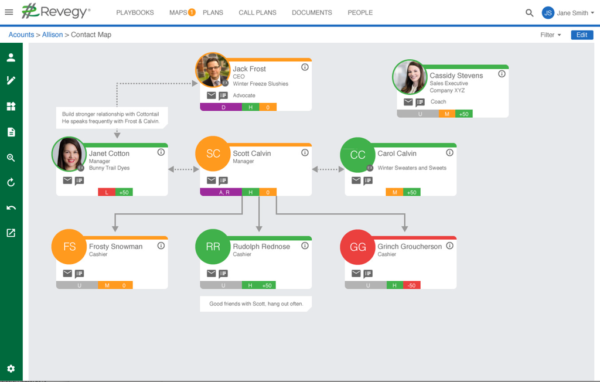Image resolution: width=600 pixels, height=382 pixels.
Task: Open the Jane Smith user menu
Action: (x=568, y=13)
